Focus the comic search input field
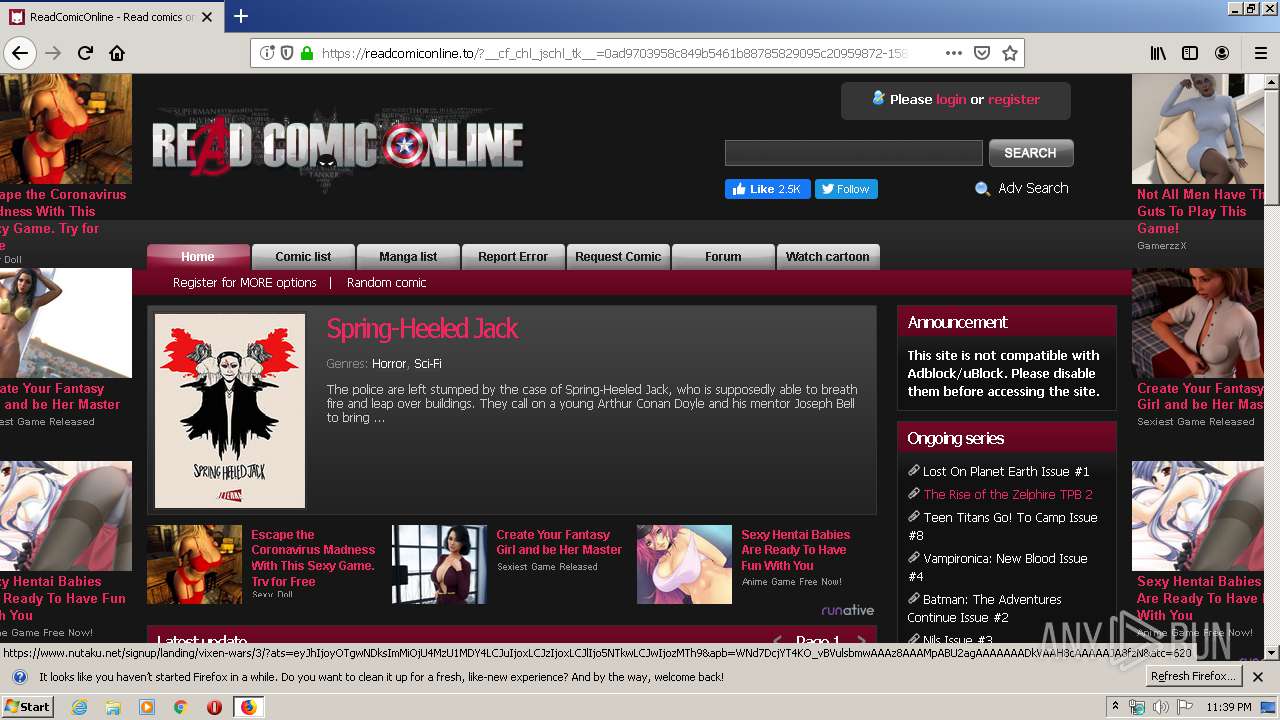1280x720 pixels. click(853, 153)
